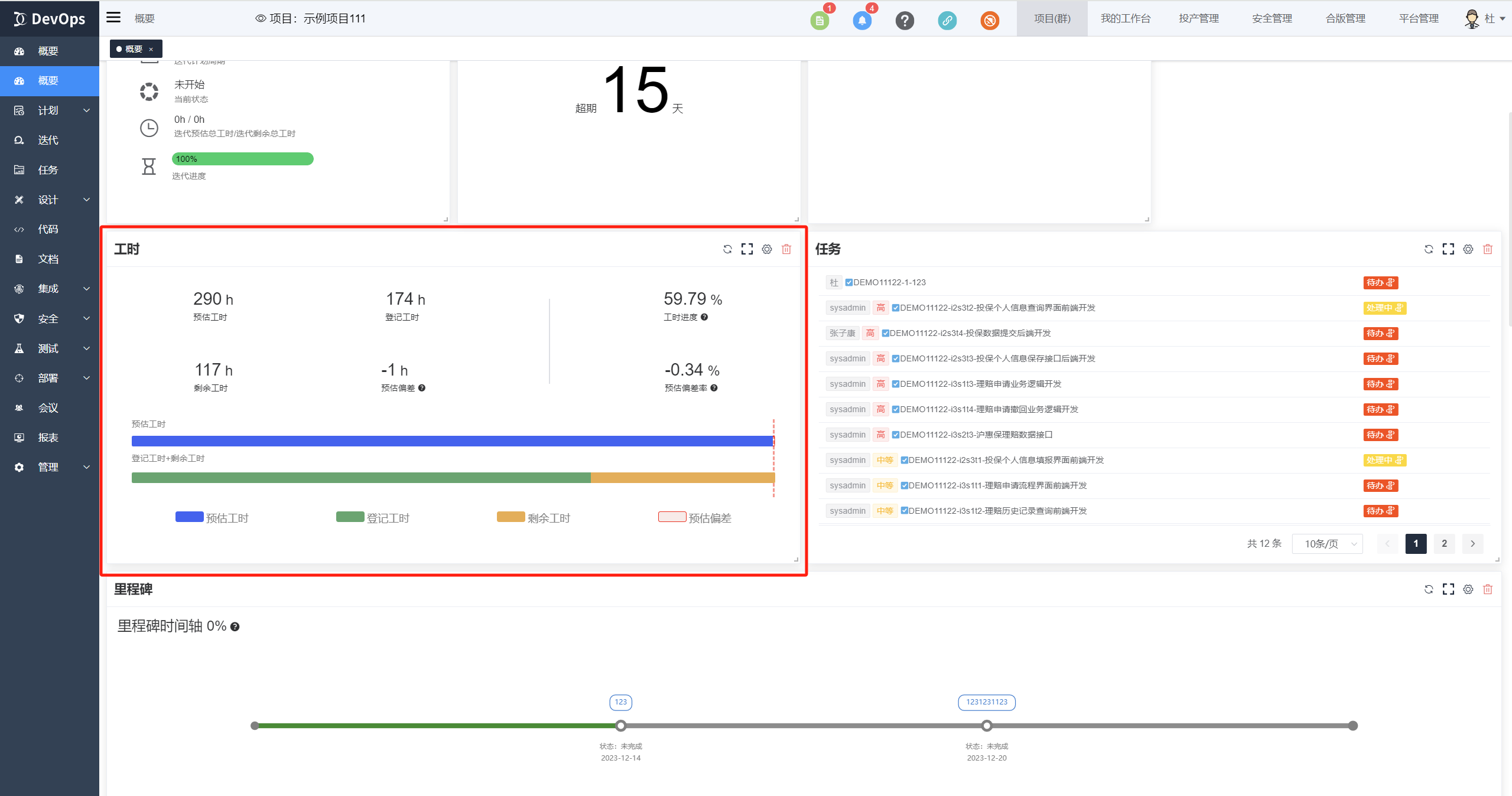Viewport: 1512px width, 796px height.
Task: Open 安全管理 in the top navigation
Action: [x=1272, y=18]
